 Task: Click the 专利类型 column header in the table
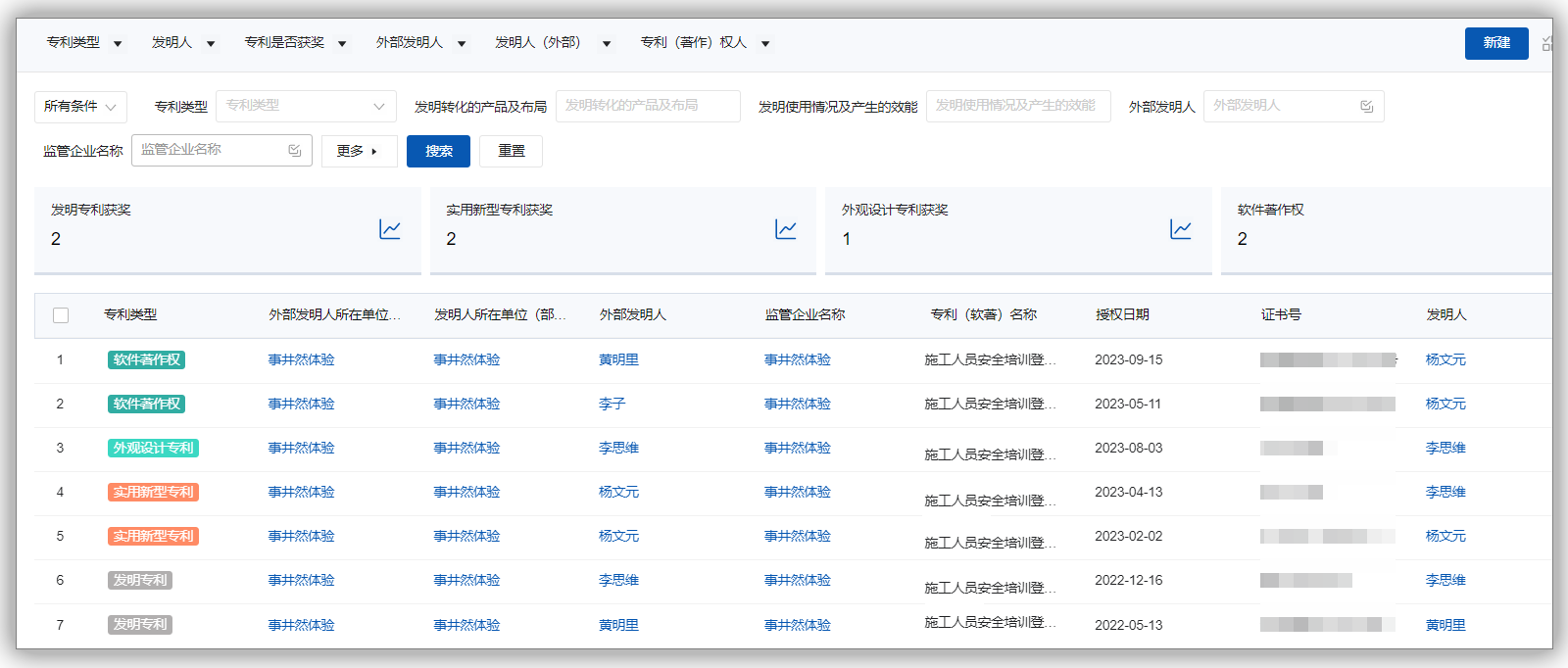coord(130,315)
